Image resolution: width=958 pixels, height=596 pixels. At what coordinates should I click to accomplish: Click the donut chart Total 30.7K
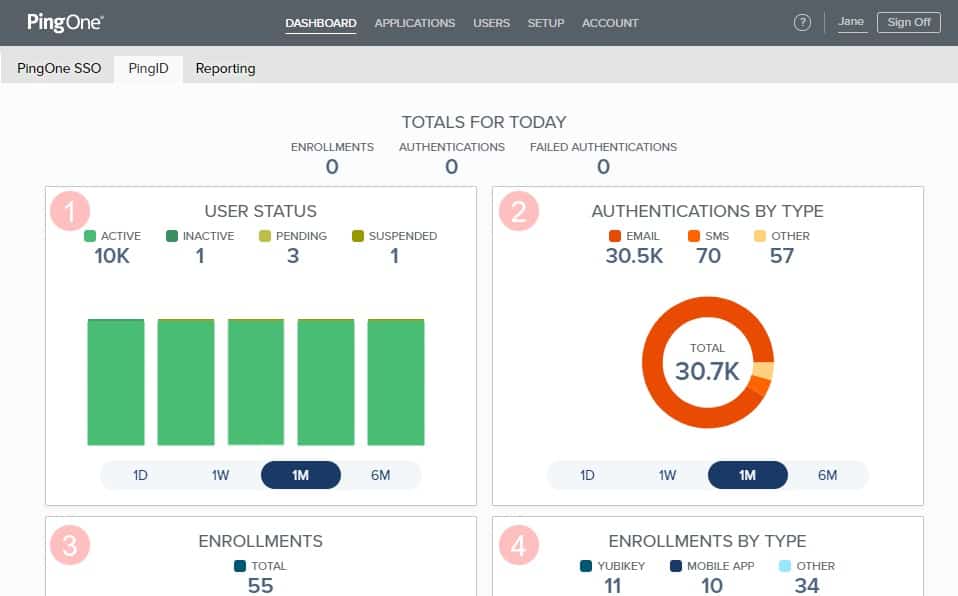[x=708, y=362]
